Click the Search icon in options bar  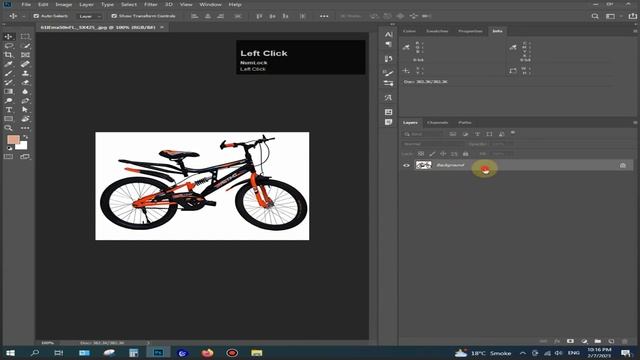tap(595, 16)
